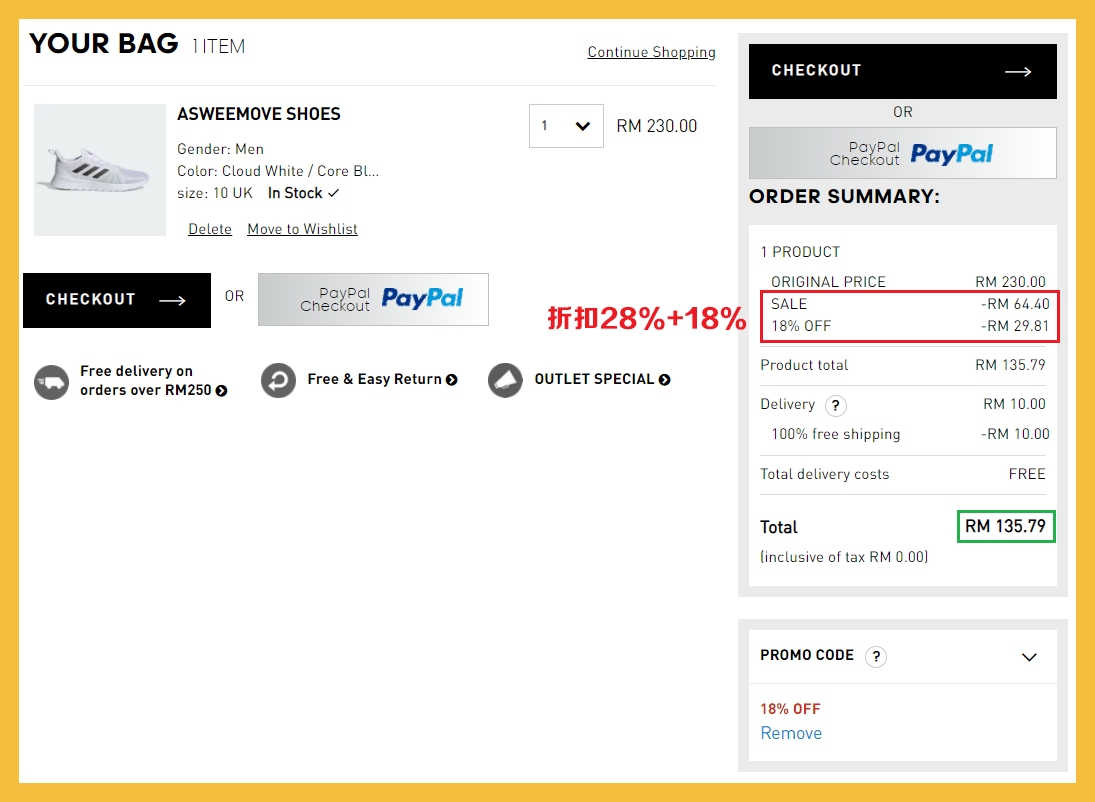1095x802 pixels.
Task: Collapse the Promo Code section chevron
Action: (x=1029, y=657)
